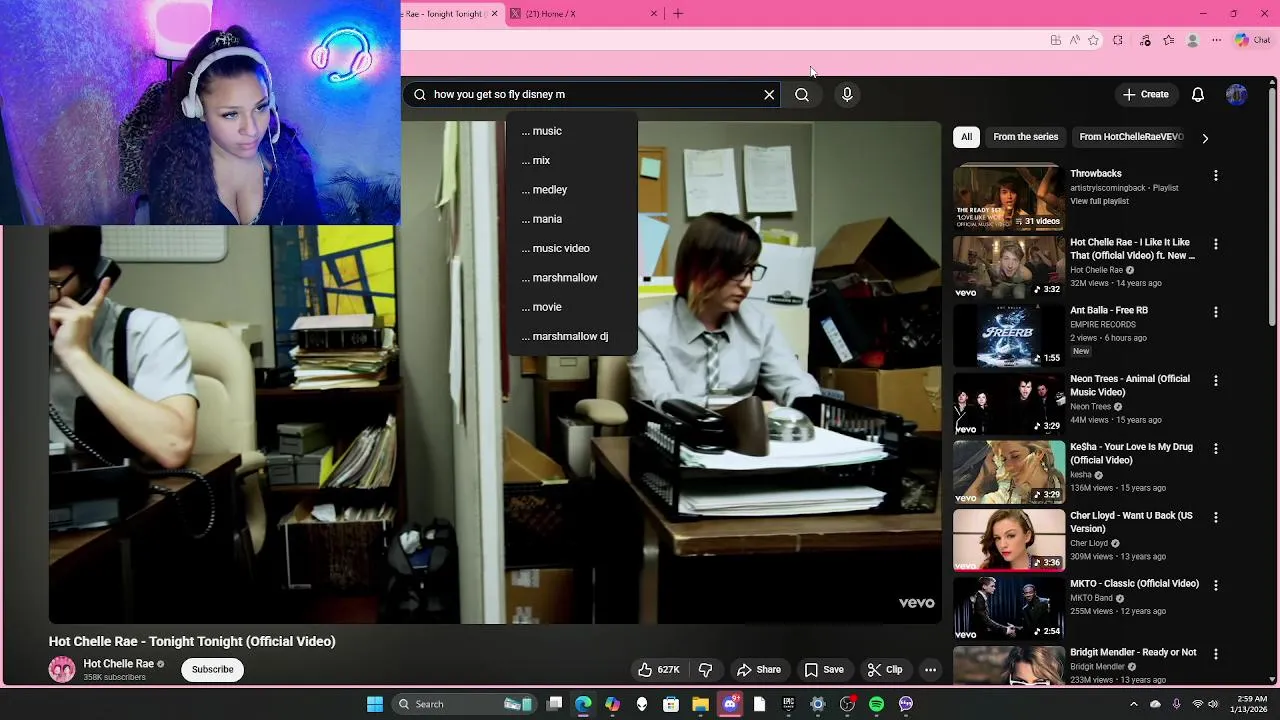
Task: Select the 'From HotChelleRaeVEVO' chip
Action: 1131,137
